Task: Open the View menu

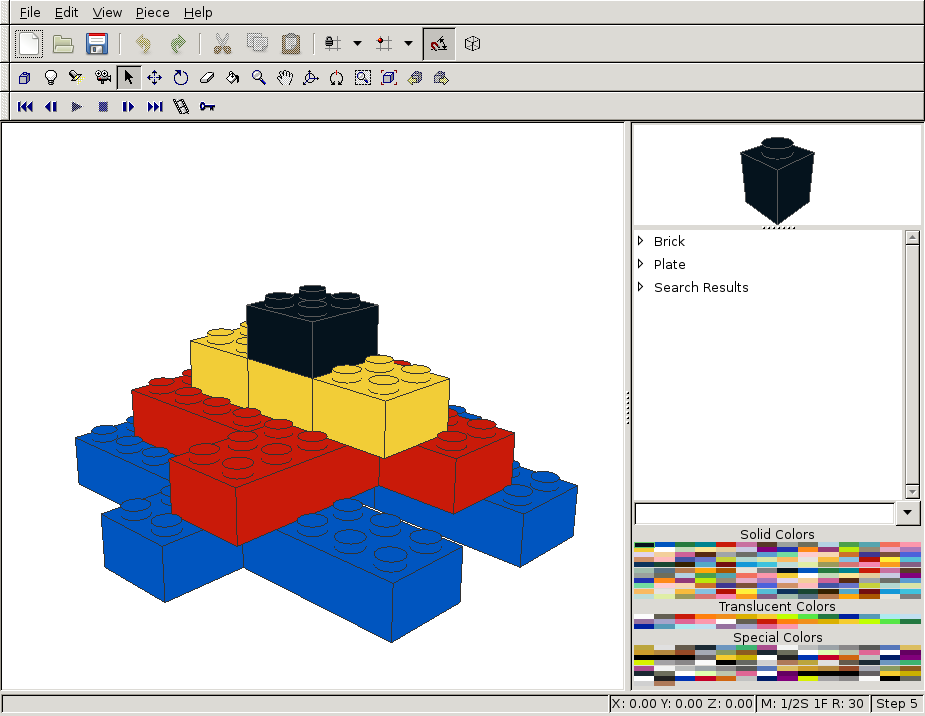Action: (x=107, y=13)
